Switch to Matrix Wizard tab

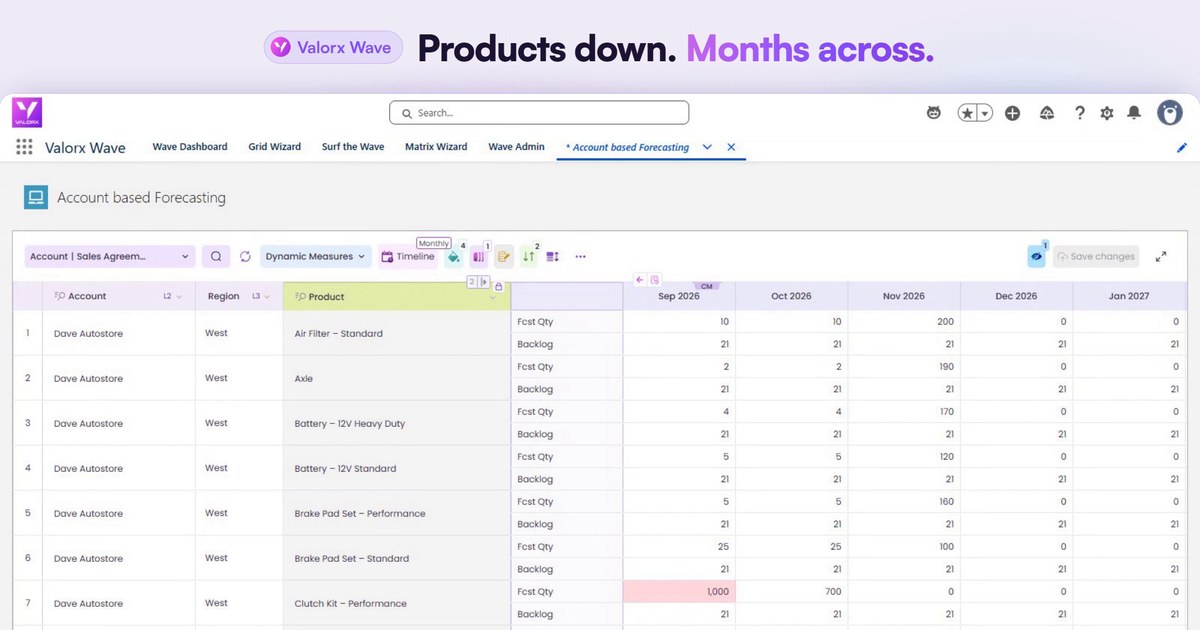coord(436,147)
